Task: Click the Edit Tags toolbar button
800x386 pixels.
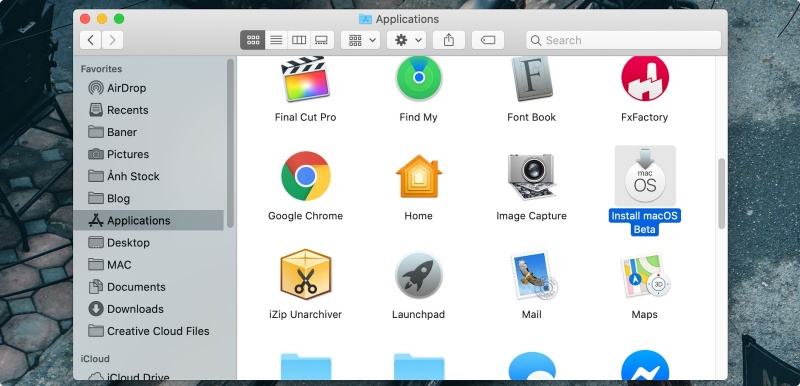Action: click(x=488, y=40)
